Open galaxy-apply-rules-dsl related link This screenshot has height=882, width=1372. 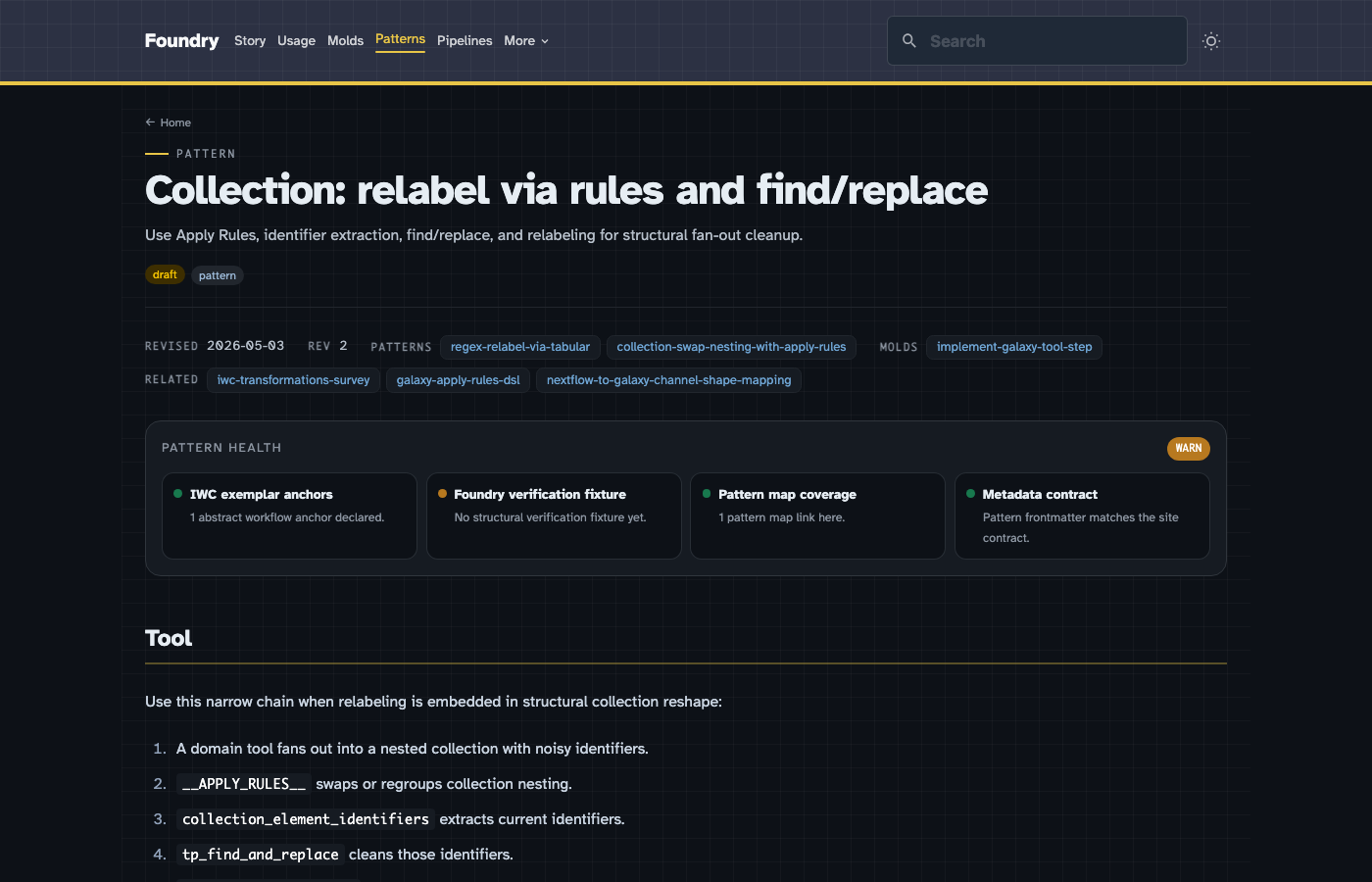click(458, 380)
